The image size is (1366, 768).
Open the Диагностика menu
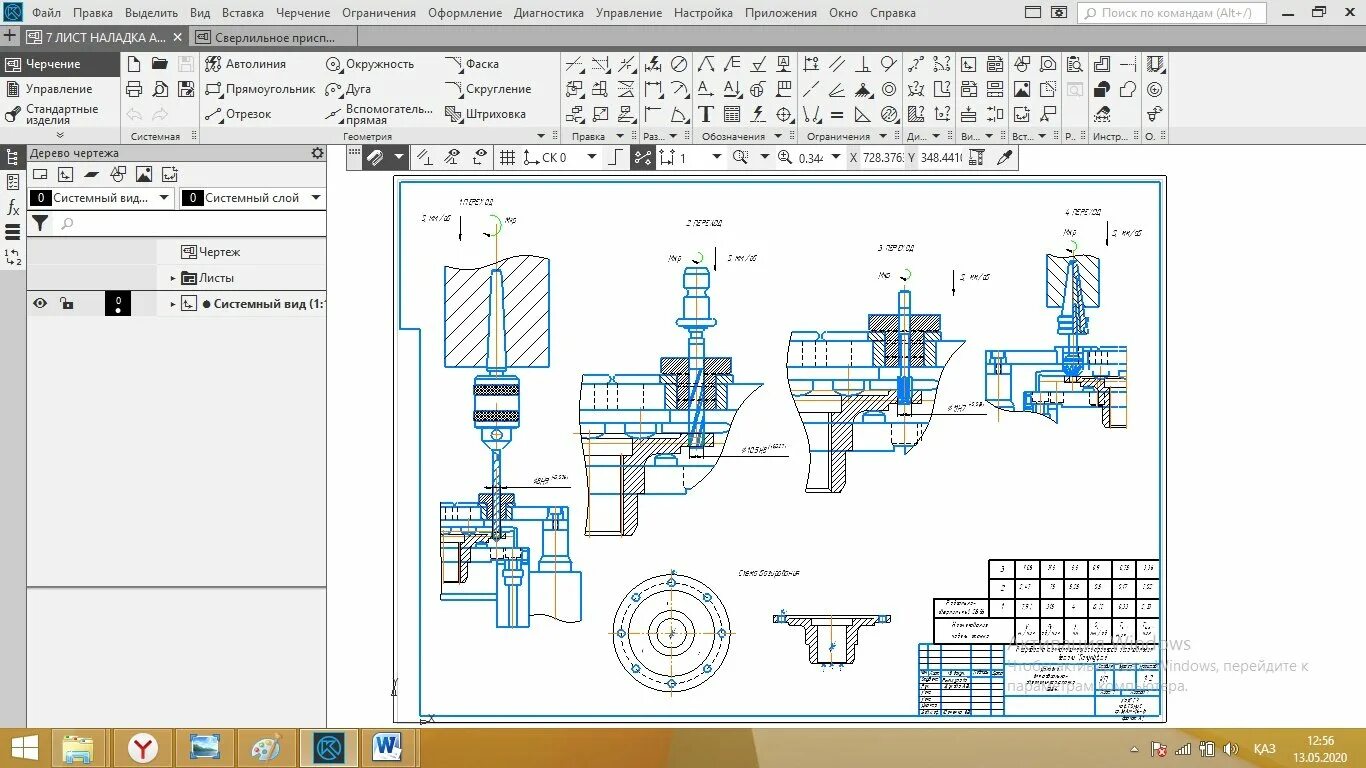[x=549, y=13]
